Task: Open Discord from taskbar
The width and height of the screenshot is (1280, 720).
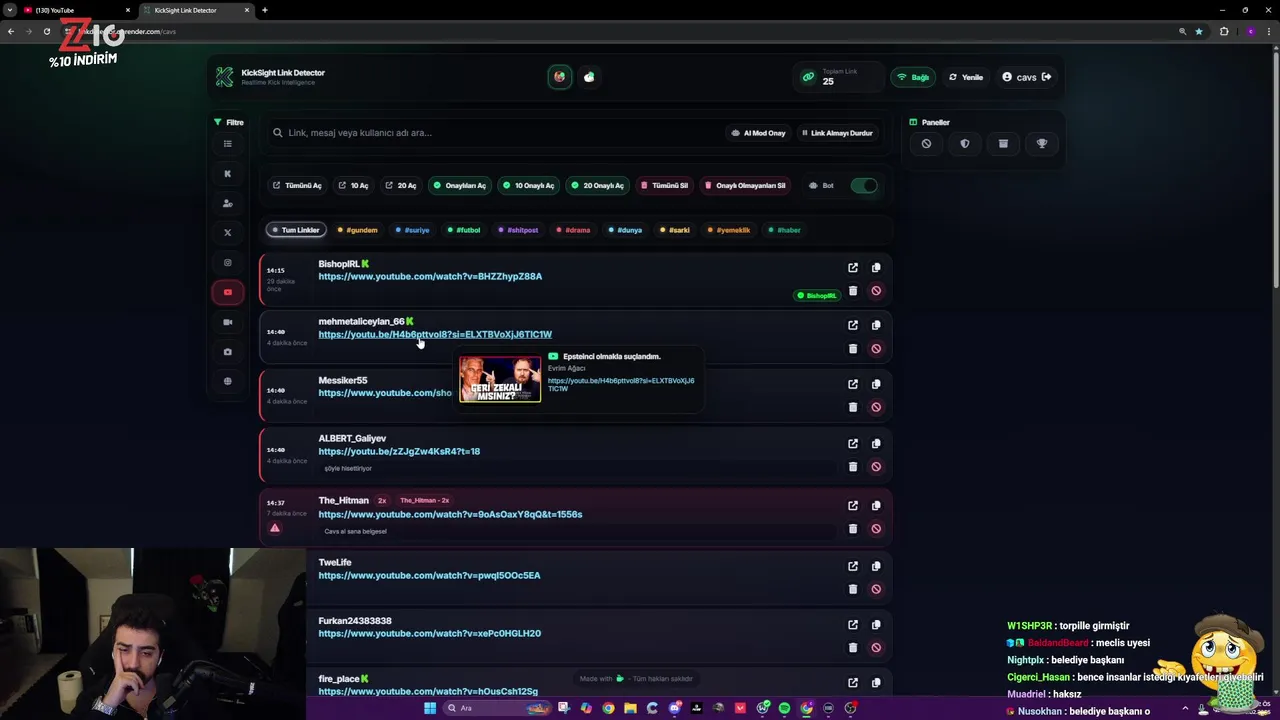Action: (675, 708)
